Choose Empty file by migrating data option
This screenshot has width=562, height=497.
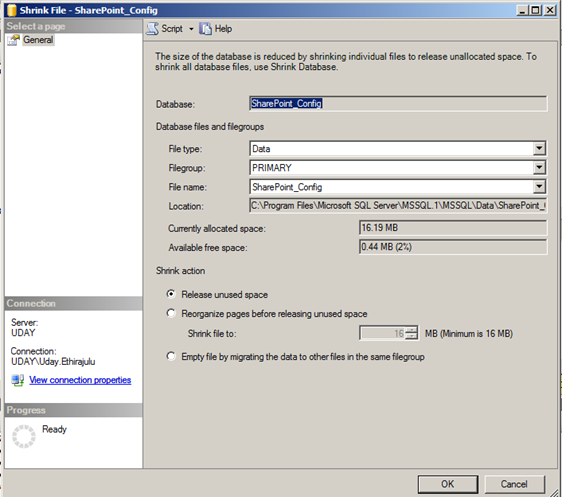171,356
